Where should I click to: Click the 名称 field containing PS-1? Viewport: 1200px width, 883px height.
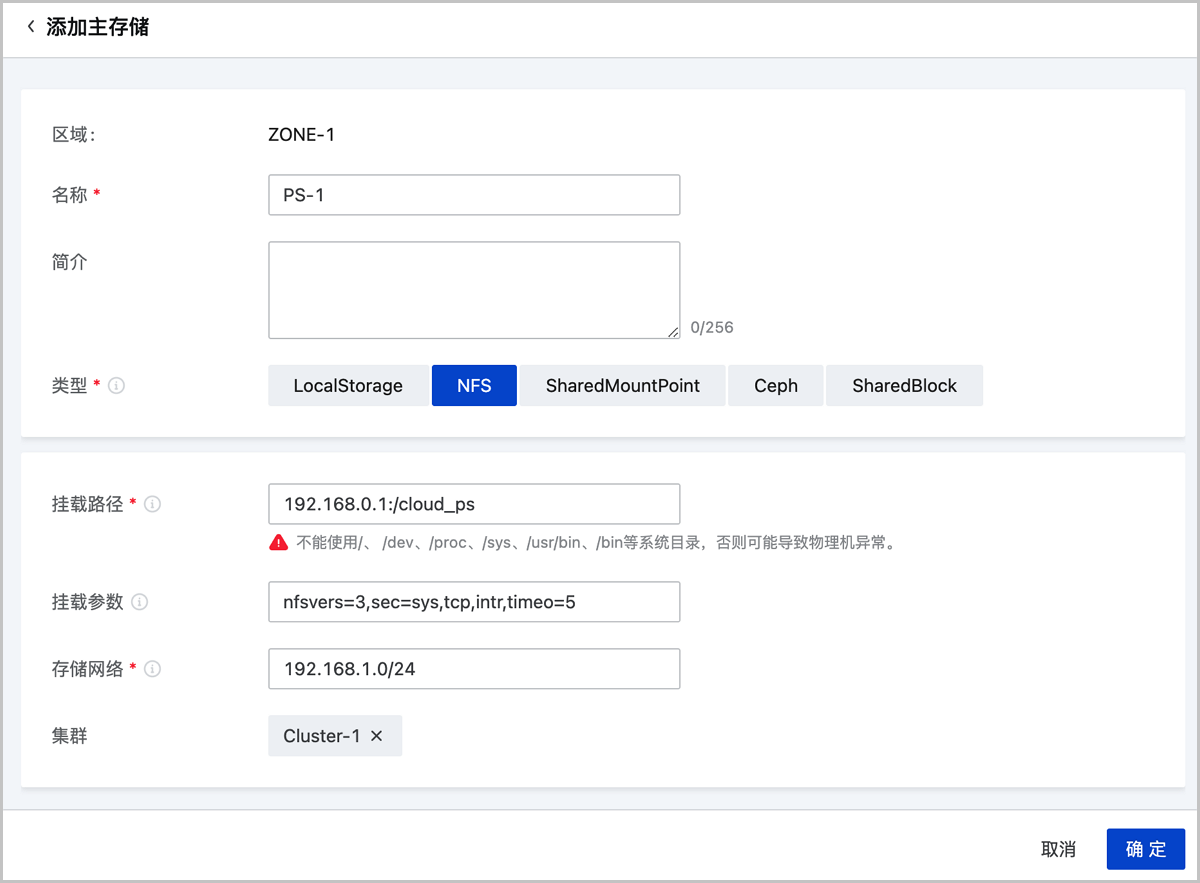click(x=474, y=195)
